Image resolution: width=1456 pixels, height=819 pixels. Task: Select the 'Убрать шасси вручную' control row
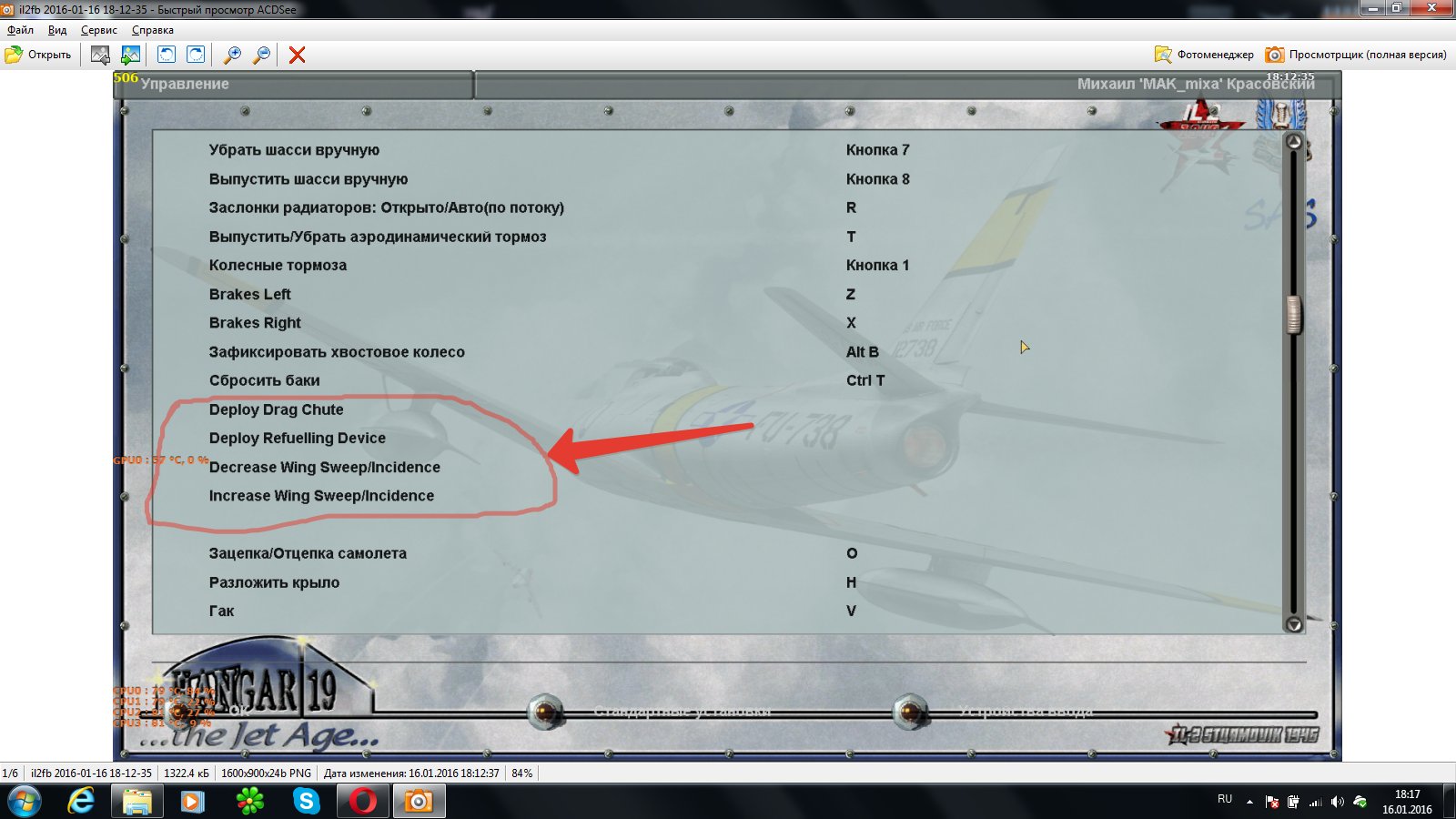click(x=294, y=150)
